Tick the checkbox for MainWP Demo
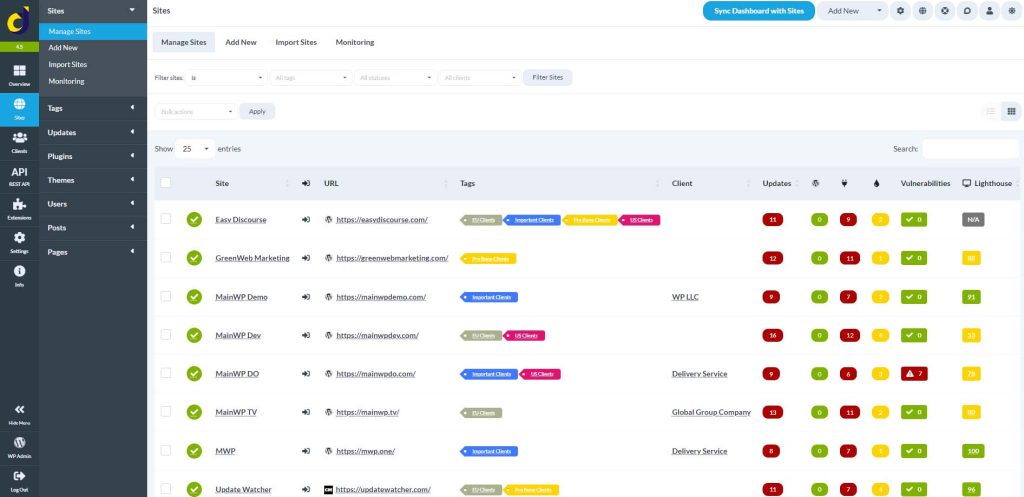This screenshot has width=1024, height=497. (166, 297)
